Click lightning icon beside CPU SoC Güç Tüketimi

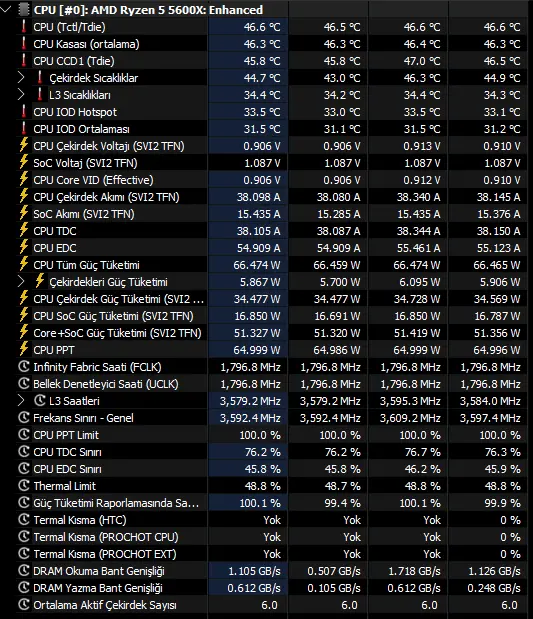pos(24,315)
